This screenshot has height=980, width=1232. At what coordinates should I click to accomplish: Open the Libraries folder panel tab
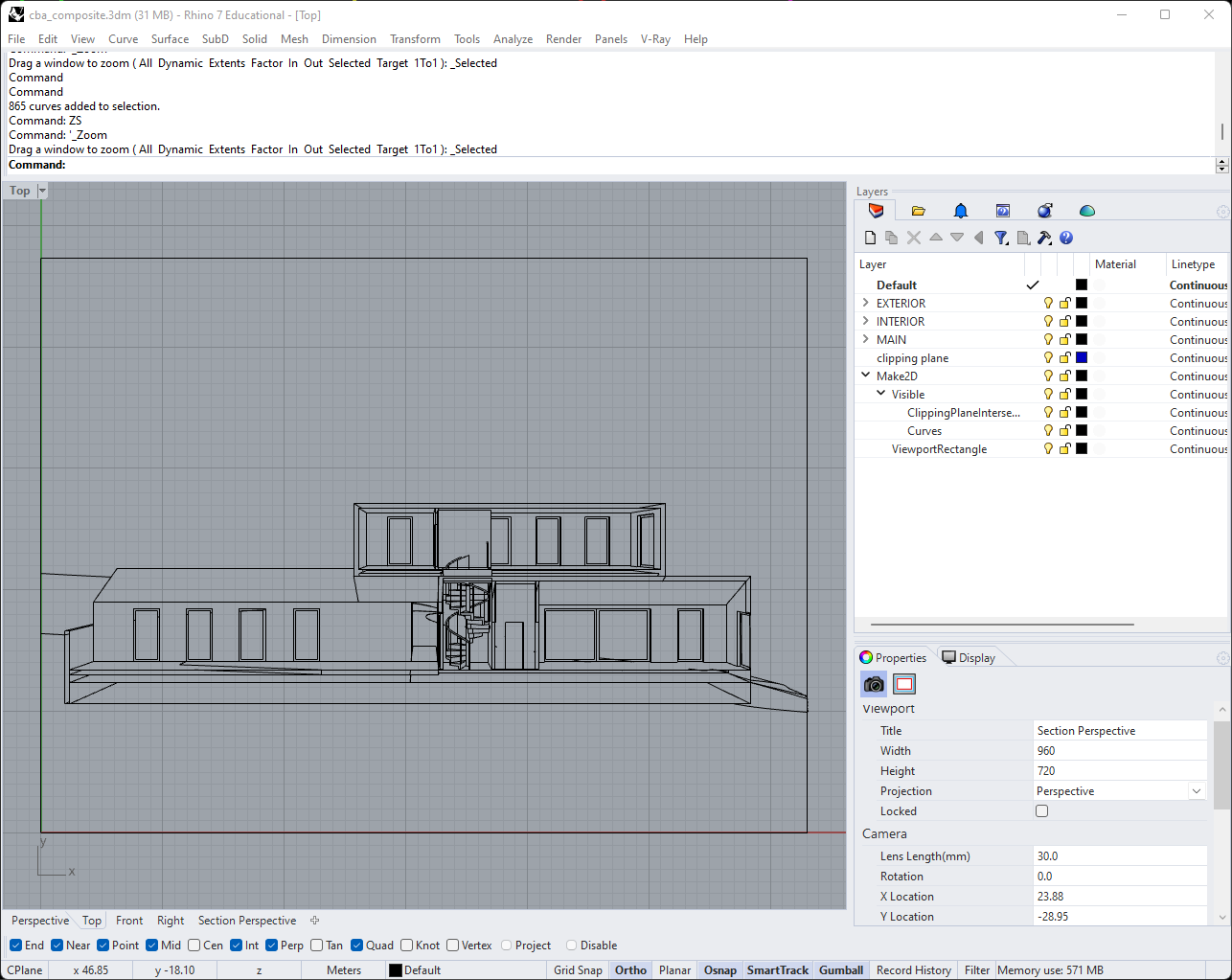[919, 211]
